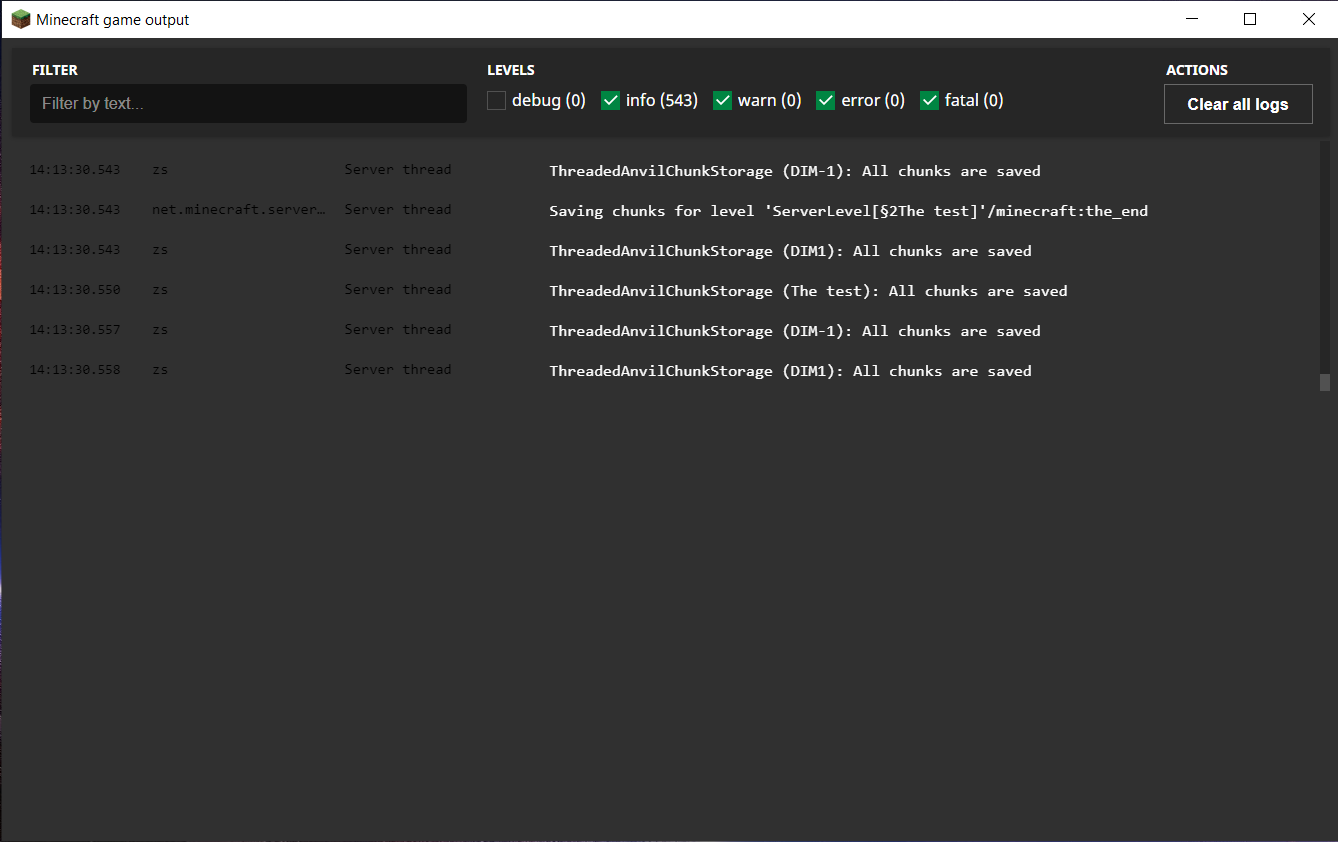Click the Clear all logs button

[x=1238, y=104]
